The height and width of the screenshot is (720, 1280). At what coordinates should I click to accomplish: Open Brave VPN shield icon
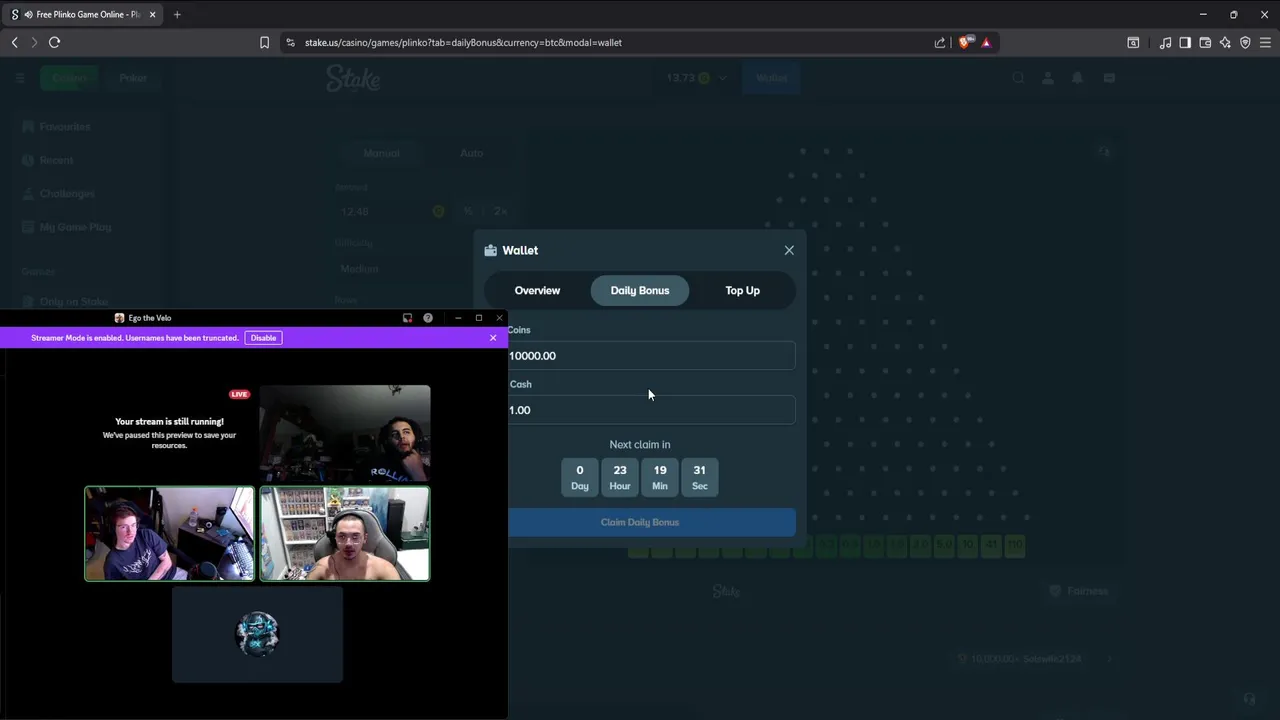pyautogui.click(x=1245, y=42)
